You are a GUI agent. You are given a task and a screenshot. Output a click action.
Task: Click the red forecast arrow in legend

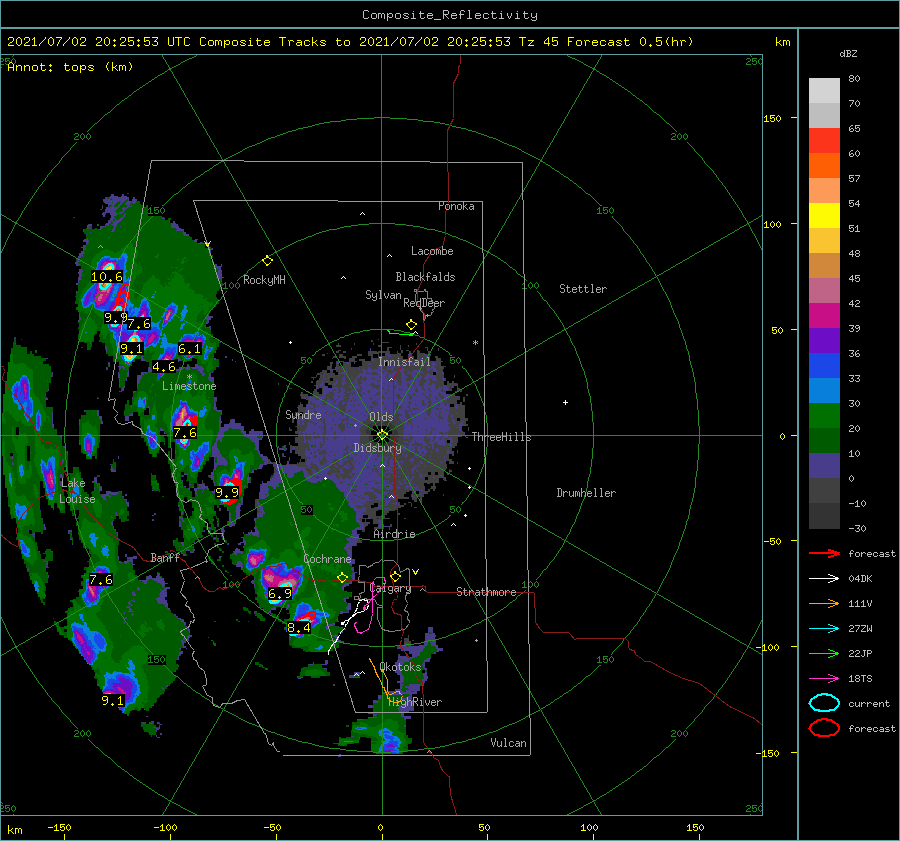tap(824, 553)
